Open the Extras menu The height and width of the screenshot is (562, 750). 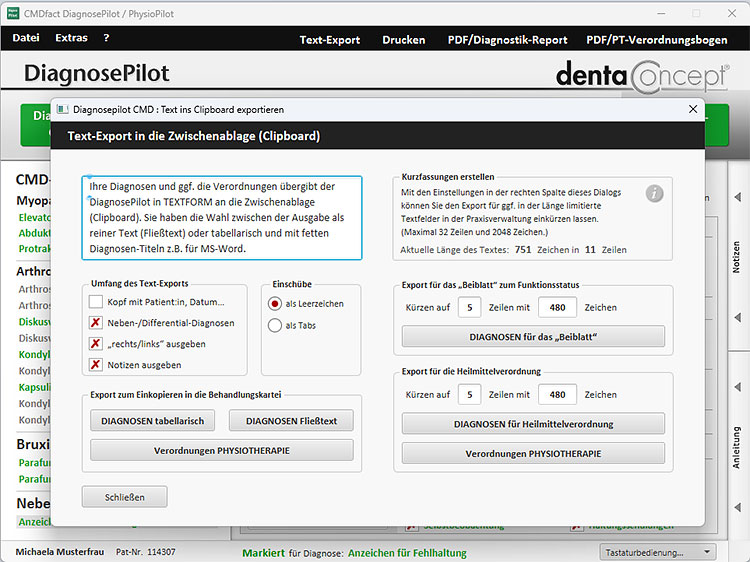tap(71, 38)
